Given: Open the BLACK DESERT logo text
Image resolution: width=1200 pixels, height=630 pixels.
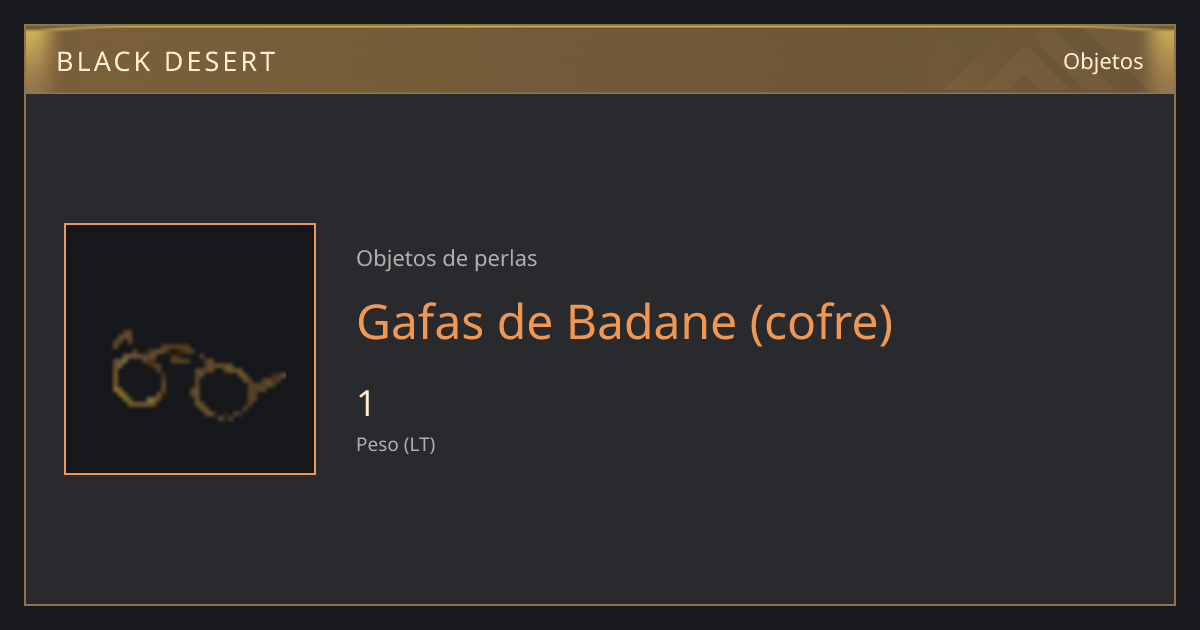Looking at the screenshot, I should pyautogui.click(x=166, y=62).
